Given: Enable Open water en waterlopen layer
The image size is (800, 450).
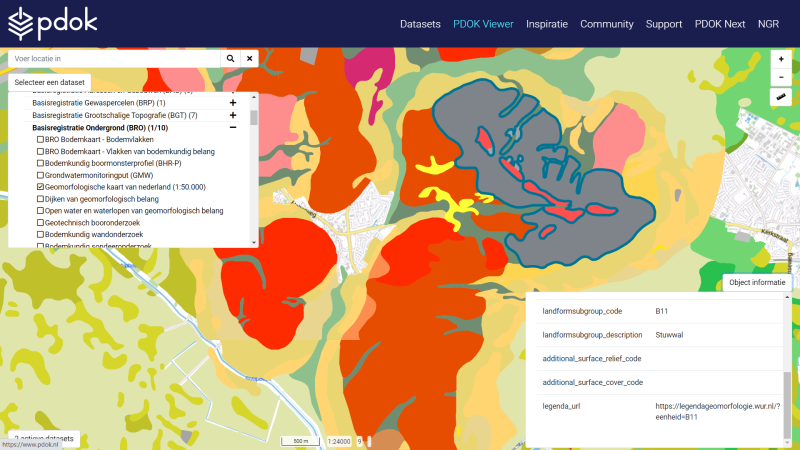Looking at the screenshot, I should [x=40, y=211].
